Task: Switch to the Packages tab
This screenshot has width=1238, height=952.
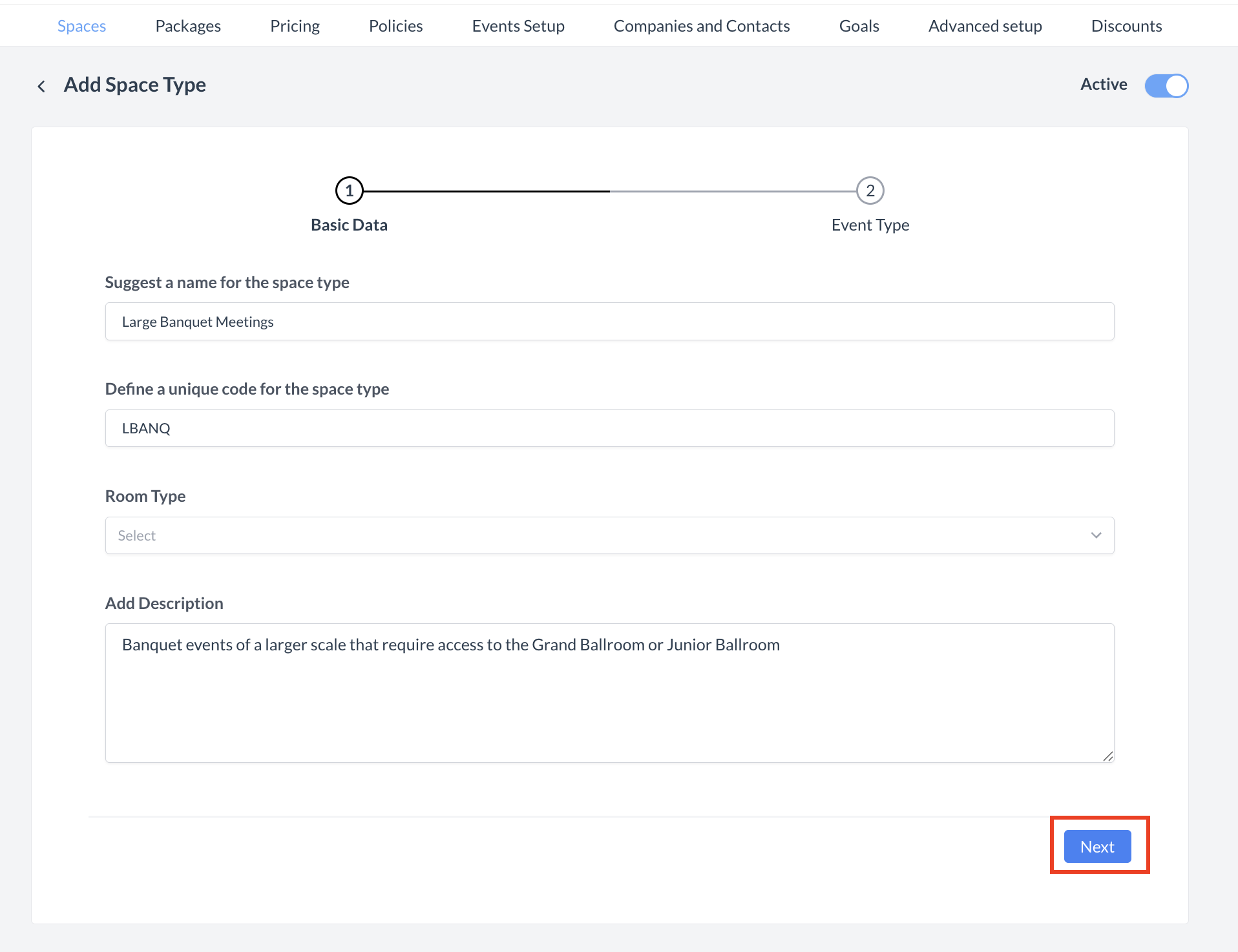Action: coord(188,26)
